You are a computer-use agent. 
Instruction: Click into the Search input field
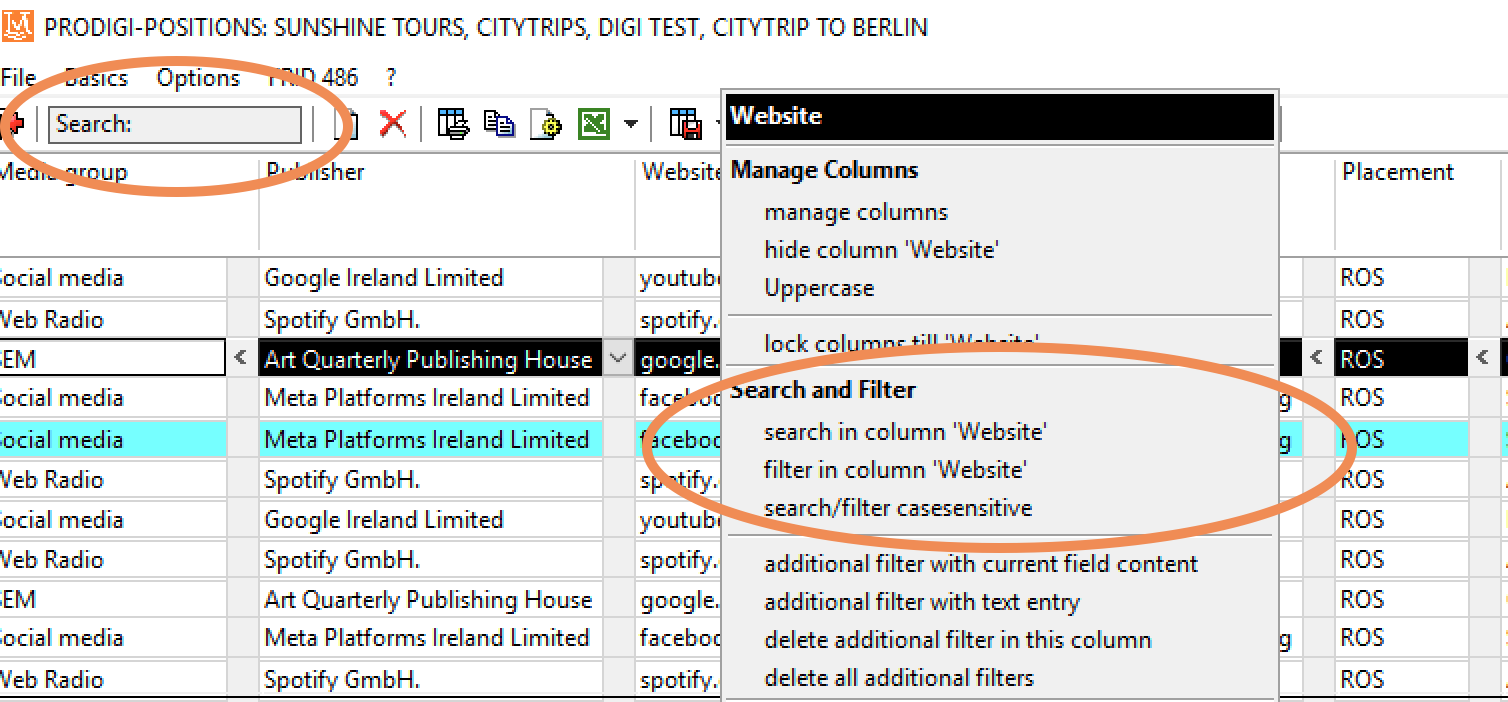click(x=174, y=124)
